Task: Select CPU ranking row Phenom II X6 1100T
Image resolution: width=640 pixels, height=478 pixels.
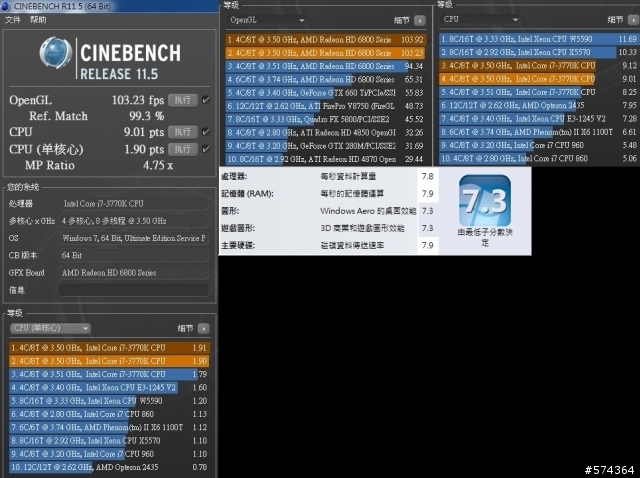Action: pos(539,132)
